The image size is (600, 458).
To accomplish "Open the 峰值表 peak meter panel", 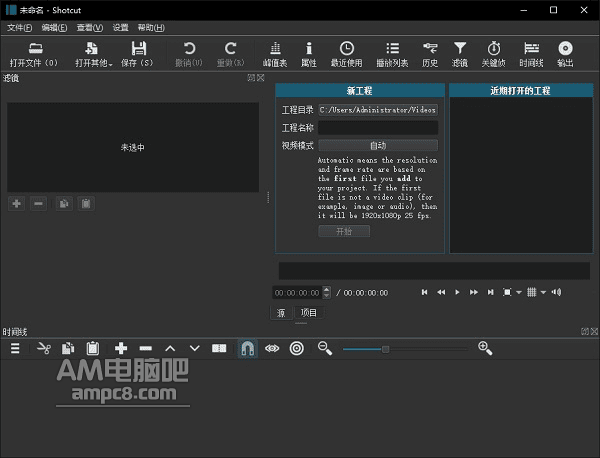I will 275,54.
